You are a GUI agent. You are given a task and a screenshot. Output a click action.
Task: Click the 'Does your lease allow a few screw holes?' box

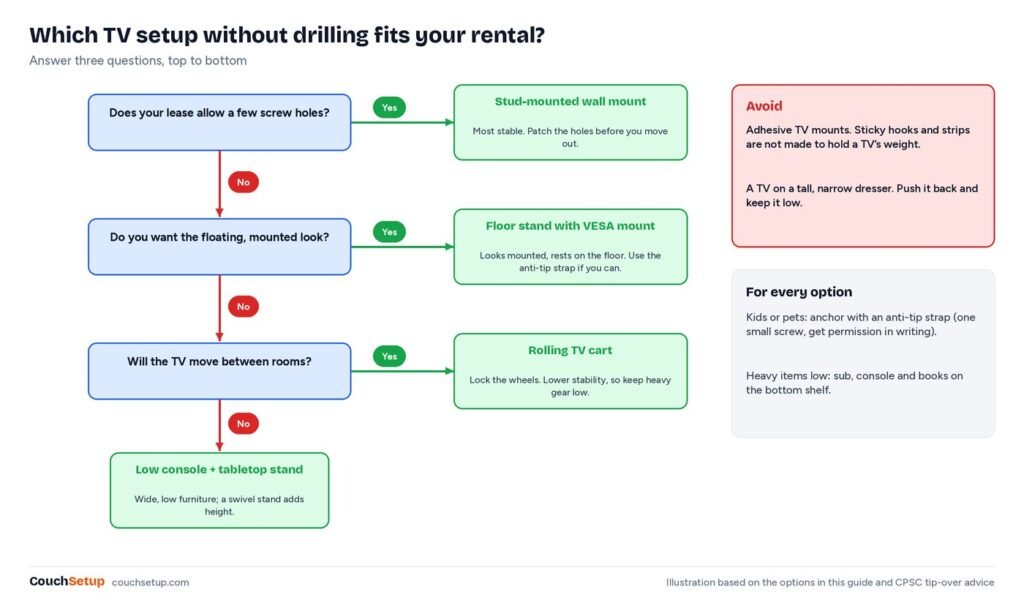pos(219,122)
